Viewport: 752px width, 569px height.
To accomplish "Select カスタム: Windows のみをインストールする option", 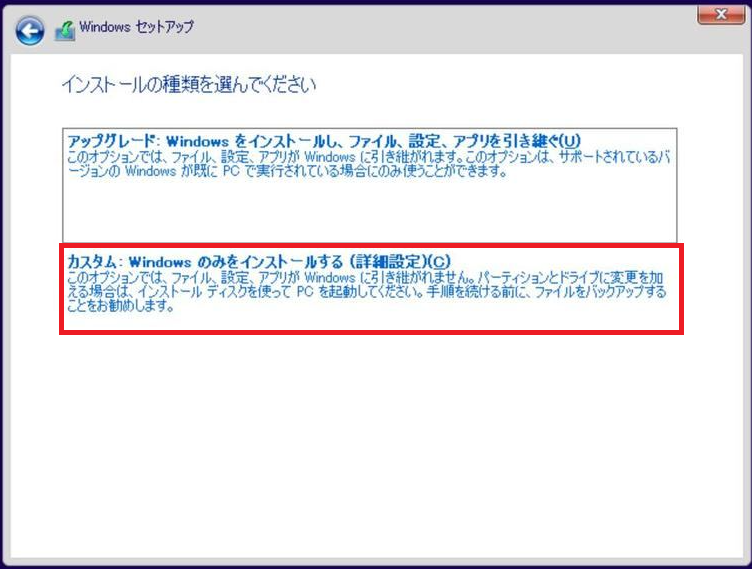I will [250, 260].
